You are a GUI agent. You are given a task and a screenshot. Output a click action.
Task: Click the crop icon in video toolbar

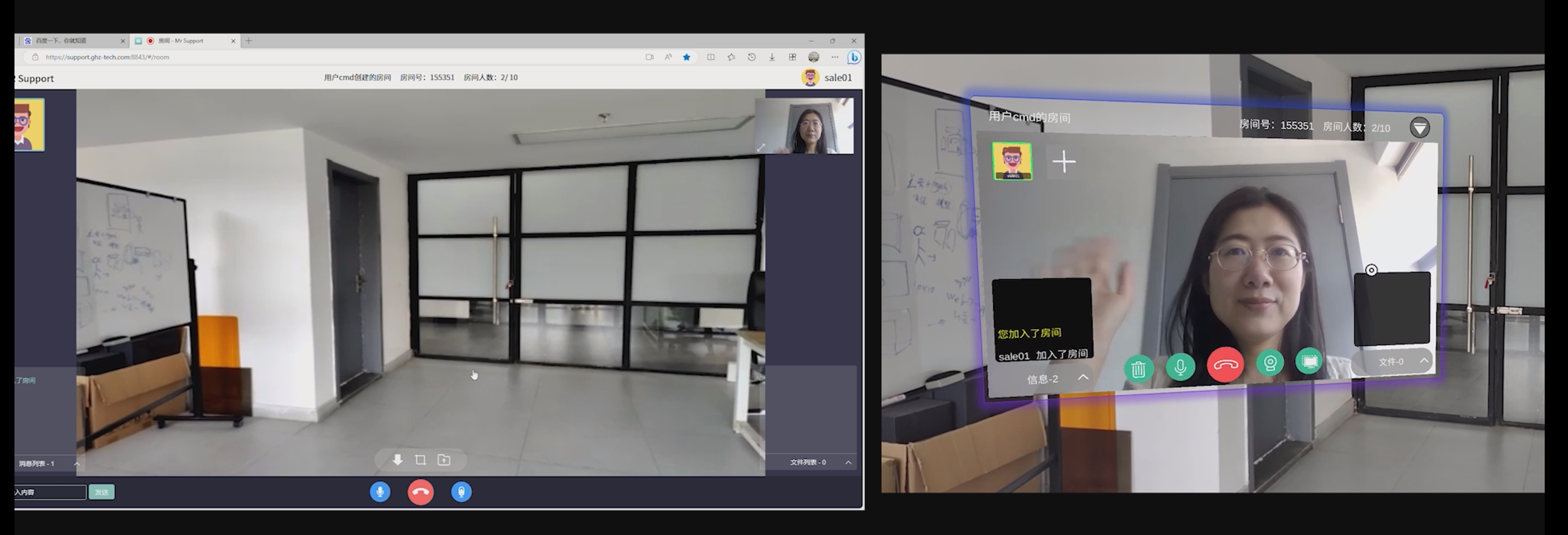421,460
